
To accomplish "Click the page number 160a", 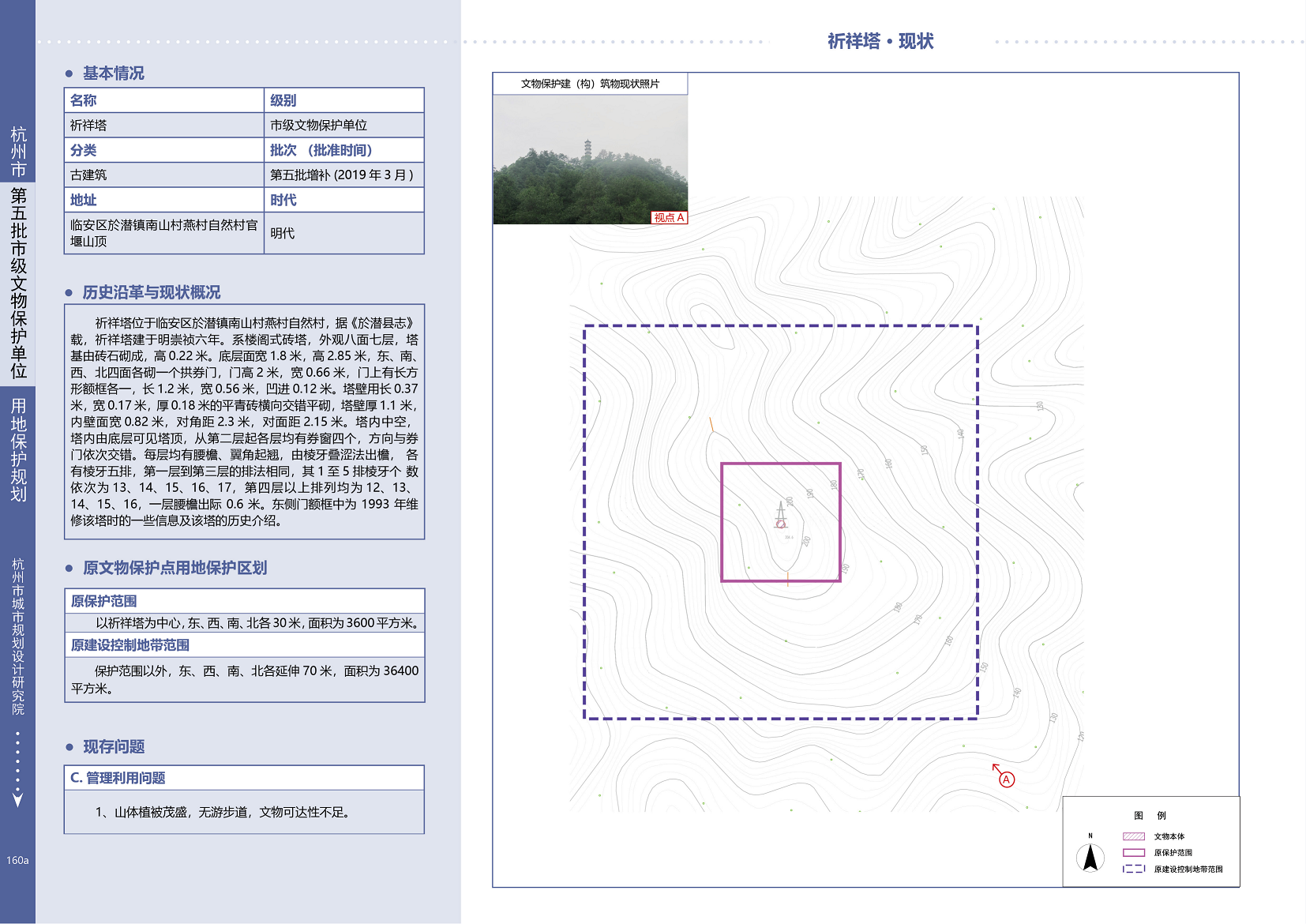I will pos(17,860).
